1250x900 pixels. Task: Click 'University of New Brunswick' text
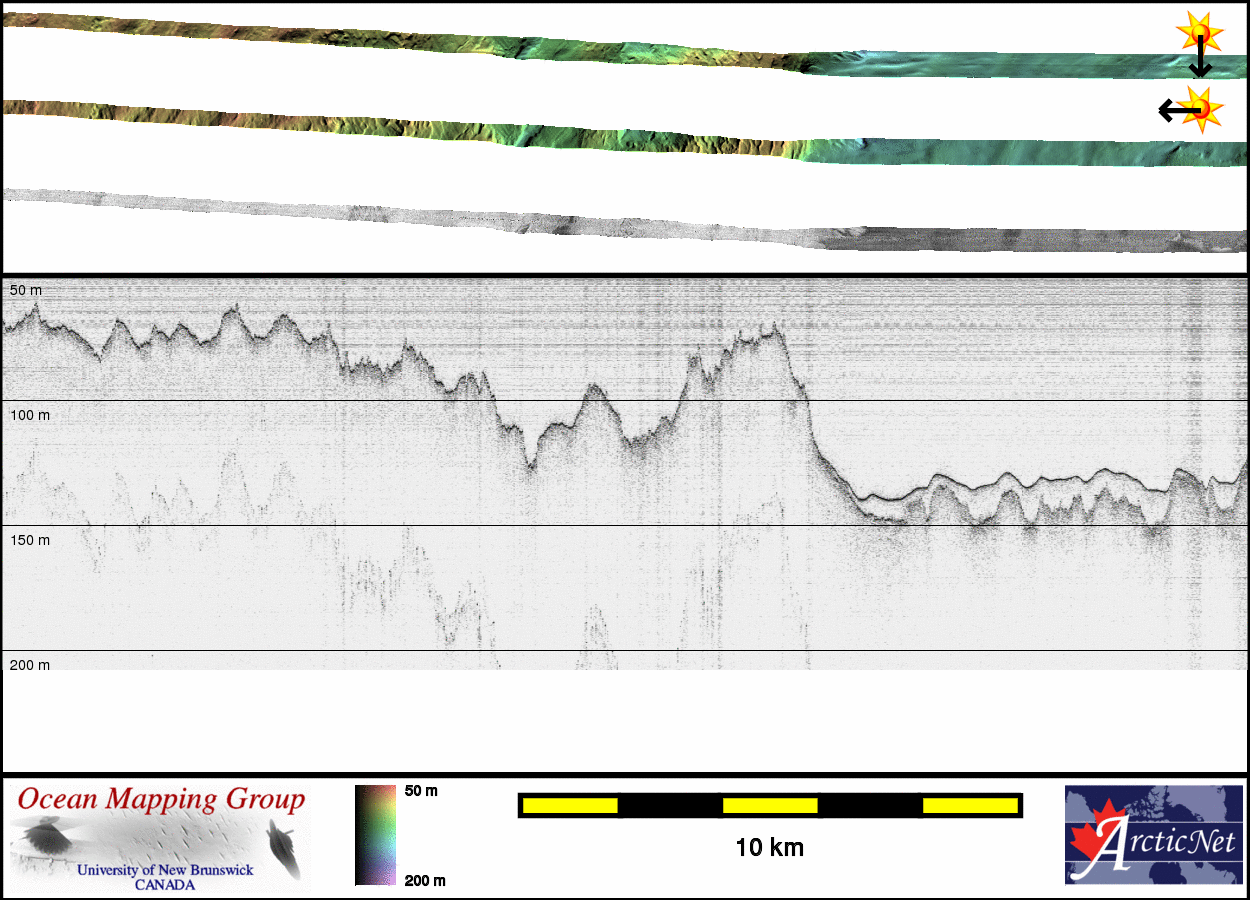pyautogui.click(x=165, y=870)
